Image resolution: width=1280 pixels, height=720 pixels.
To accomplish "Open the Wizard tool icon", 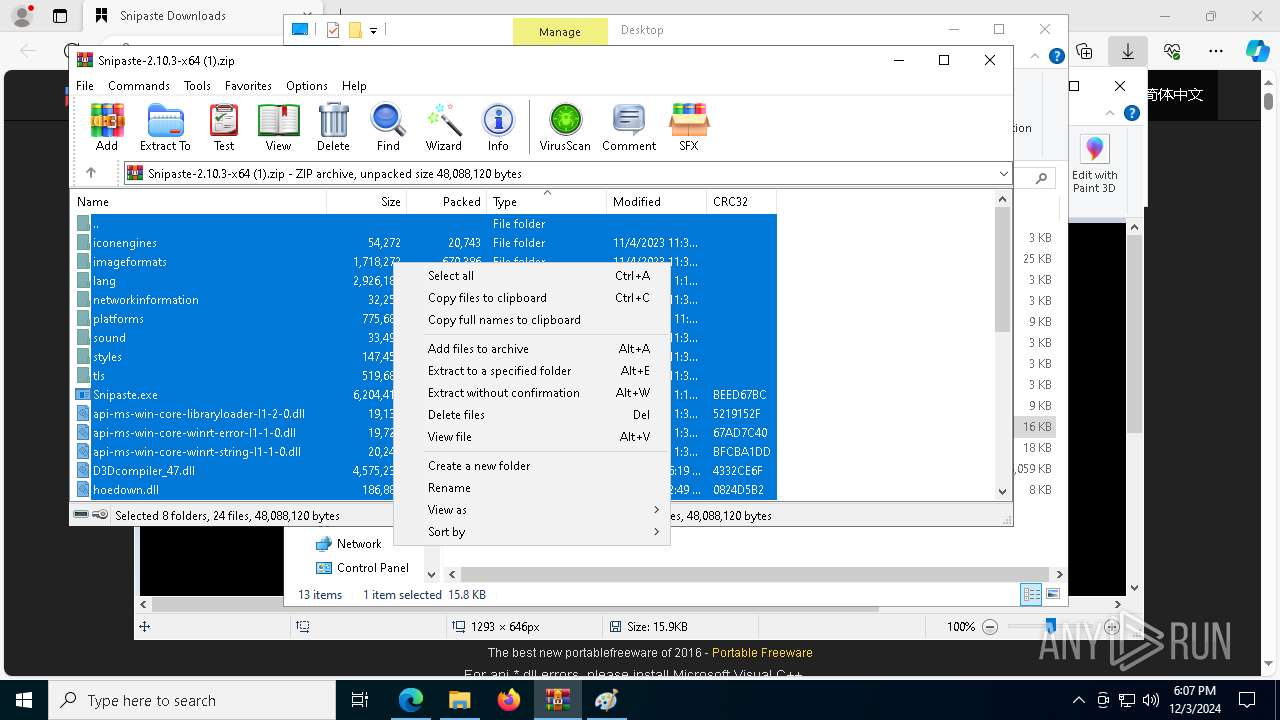I will [x=443, y=127].
